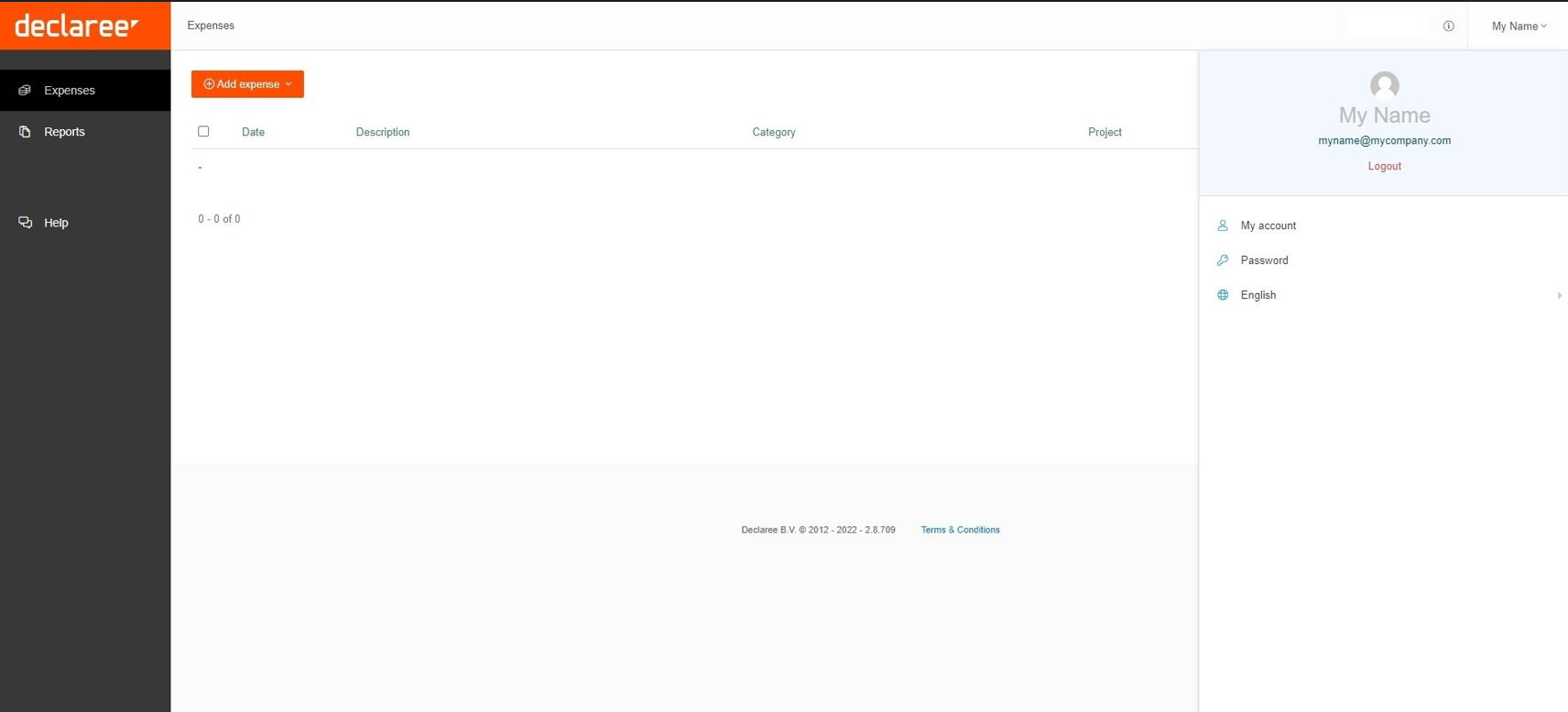Click the Expenses sidebar icon
The width and height of the screenshot is (1568, 712).
(25, 90)
